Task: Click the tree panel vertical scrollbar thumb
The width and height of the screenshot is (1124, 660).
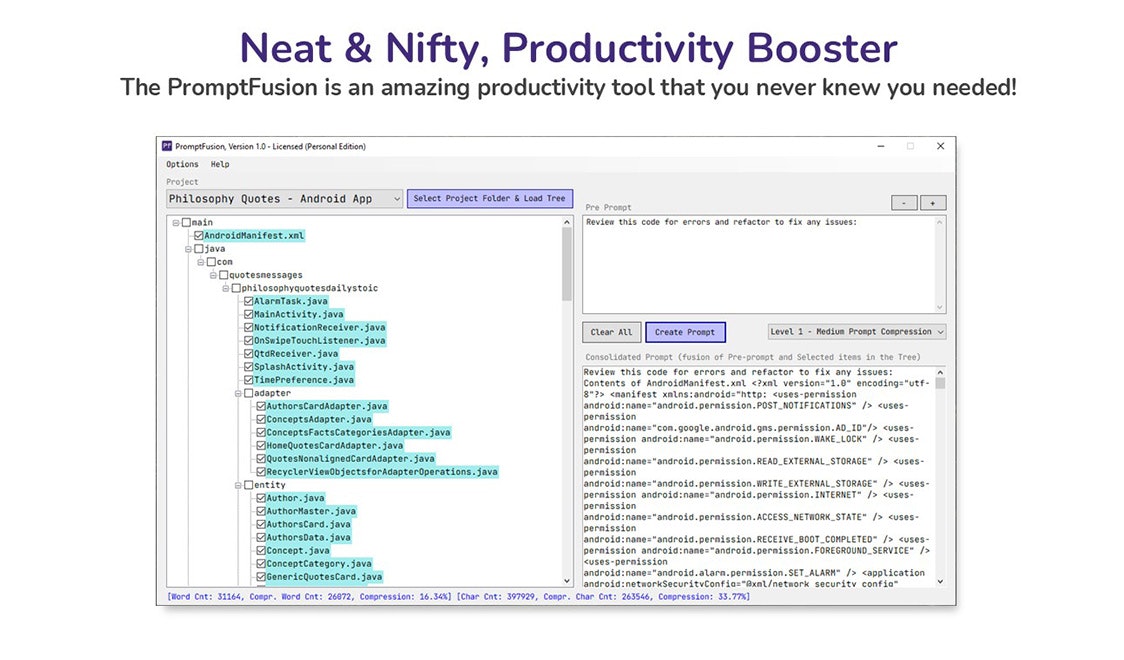Action: coord(567,265)
